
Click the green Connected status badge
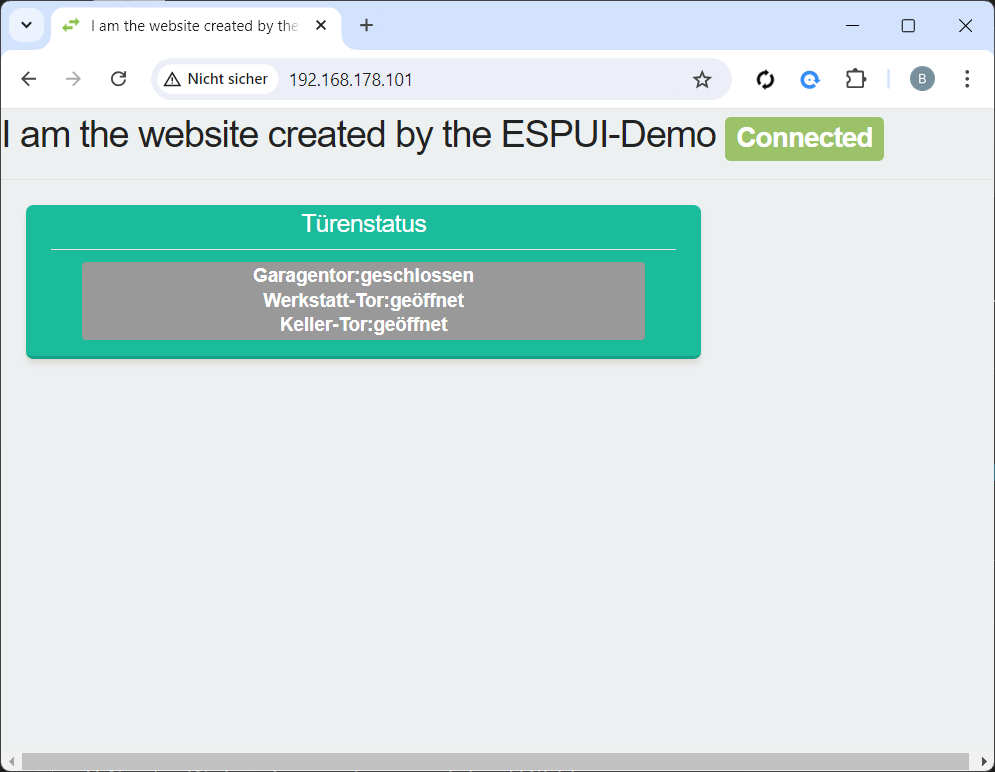tap(804, 138)
